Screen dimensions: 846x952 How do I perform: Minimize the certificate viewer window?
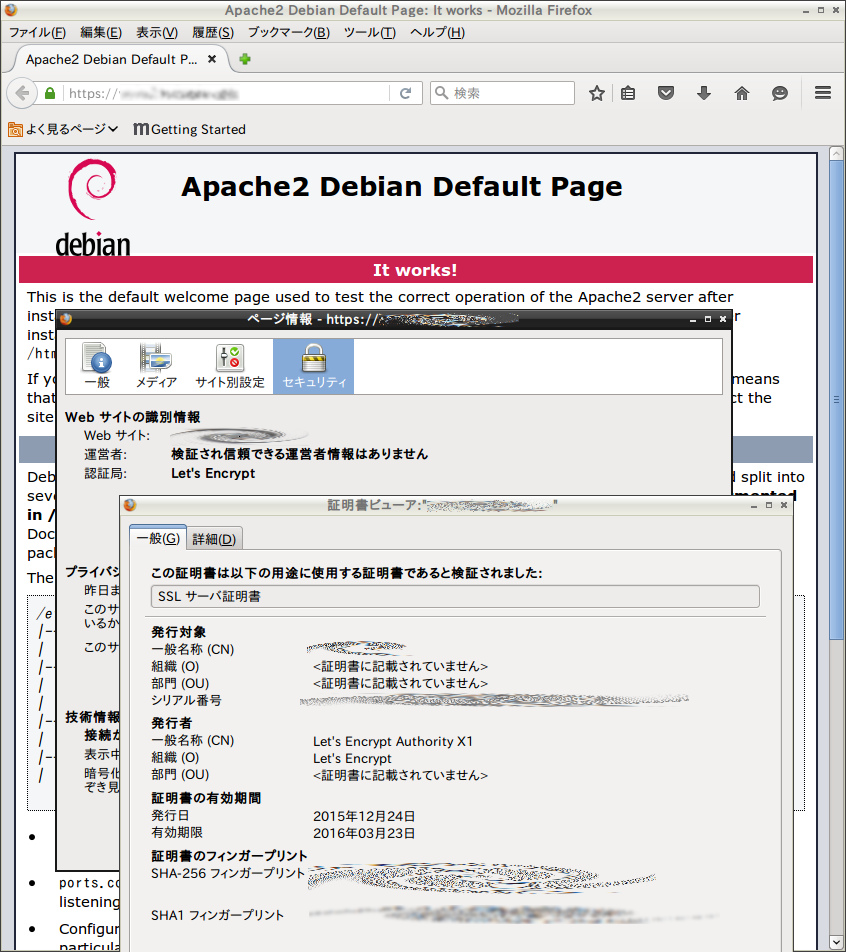click(754, 505)
